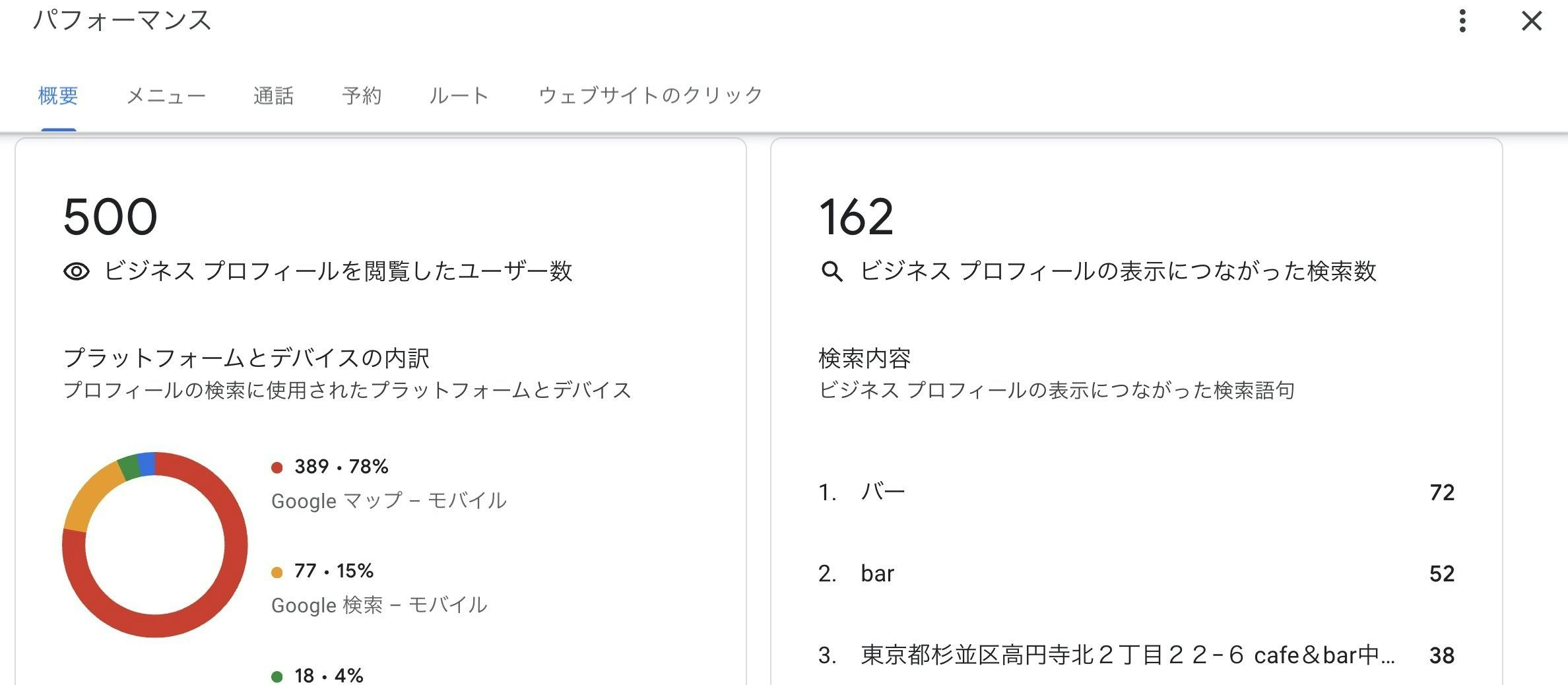
Task: Click the 162 searches count number
Action: (856, 217)
